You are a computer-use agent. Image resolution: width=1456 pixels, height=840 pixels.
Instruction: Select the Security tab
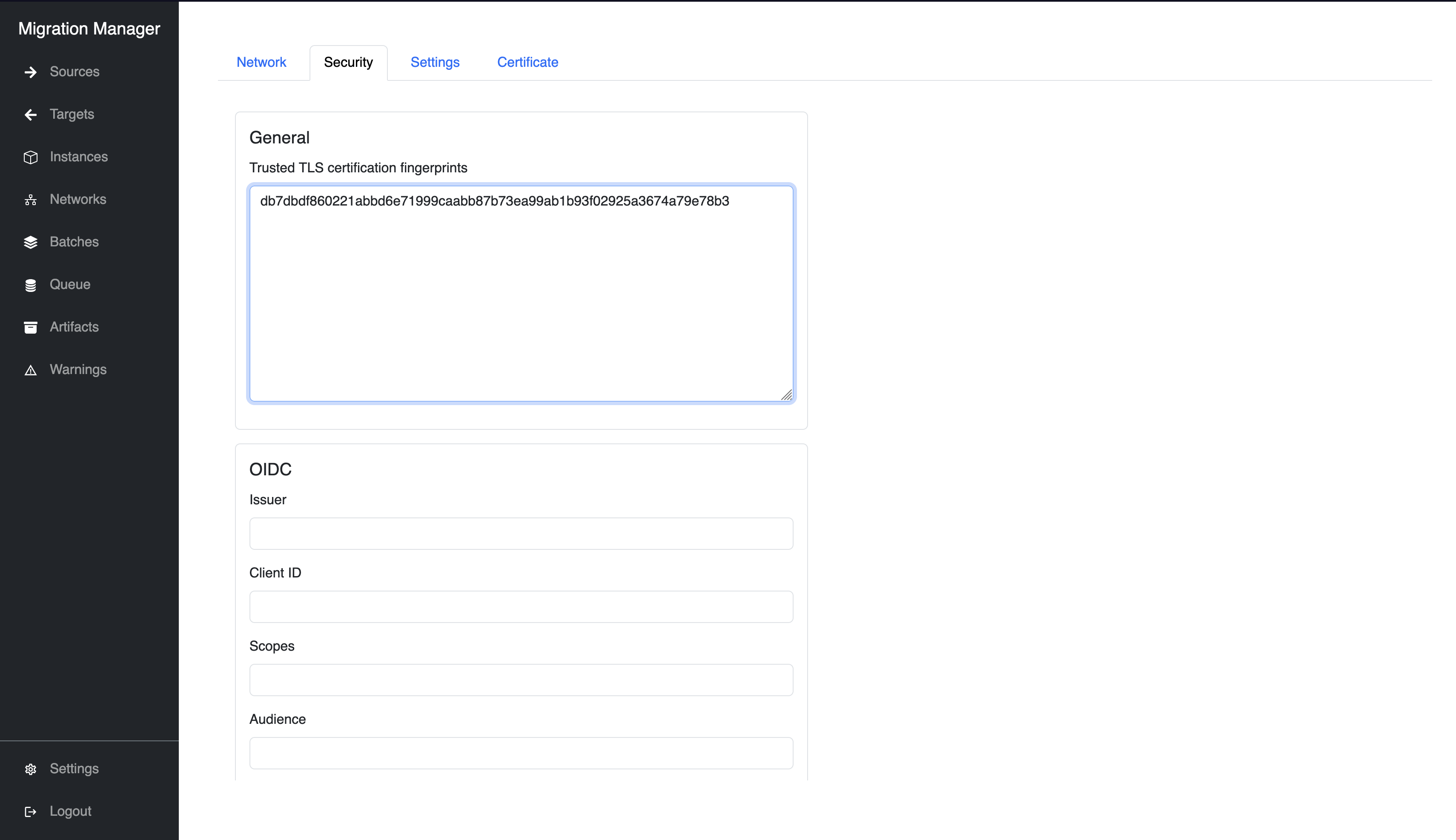pyautogui.click(x=348, y=62)
